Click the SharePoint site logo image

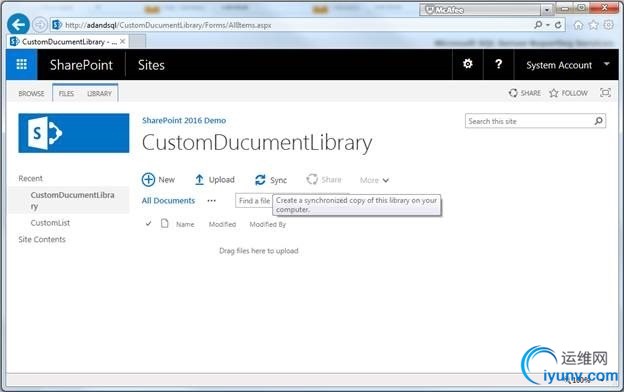(x=74, y=133)
